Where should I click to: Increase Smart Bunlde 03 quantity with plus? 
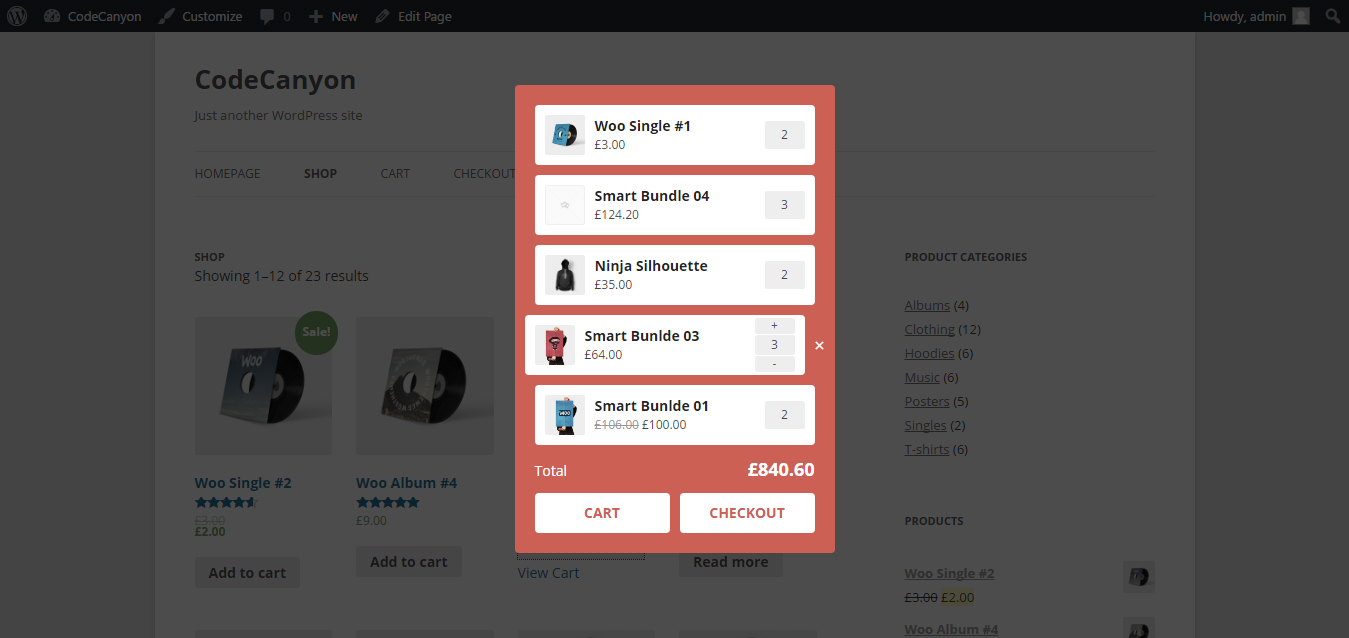pos(775,326)
